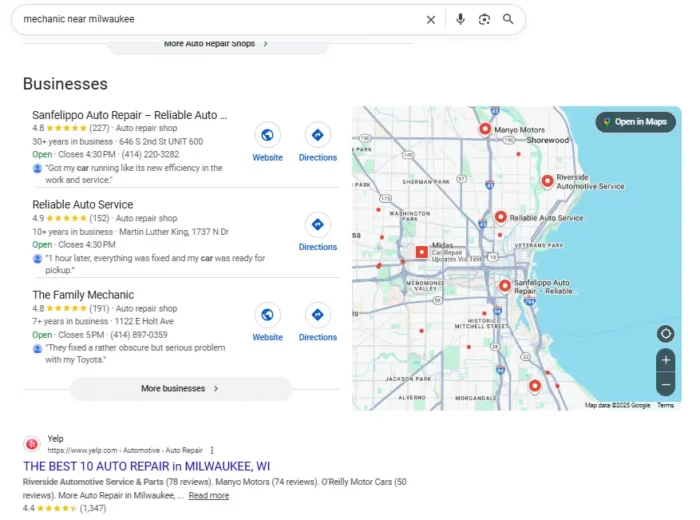
Task: Select the Midas Car Repair square pin
Action: 421,252
